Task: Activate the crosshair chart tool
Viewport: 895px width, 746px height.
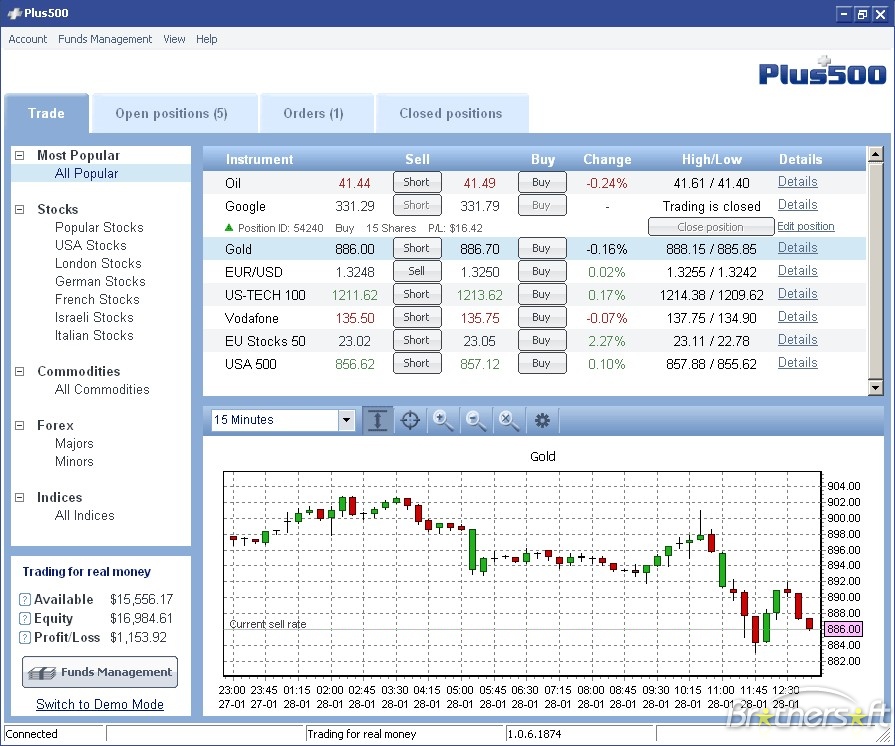Action: click(410, 420)
